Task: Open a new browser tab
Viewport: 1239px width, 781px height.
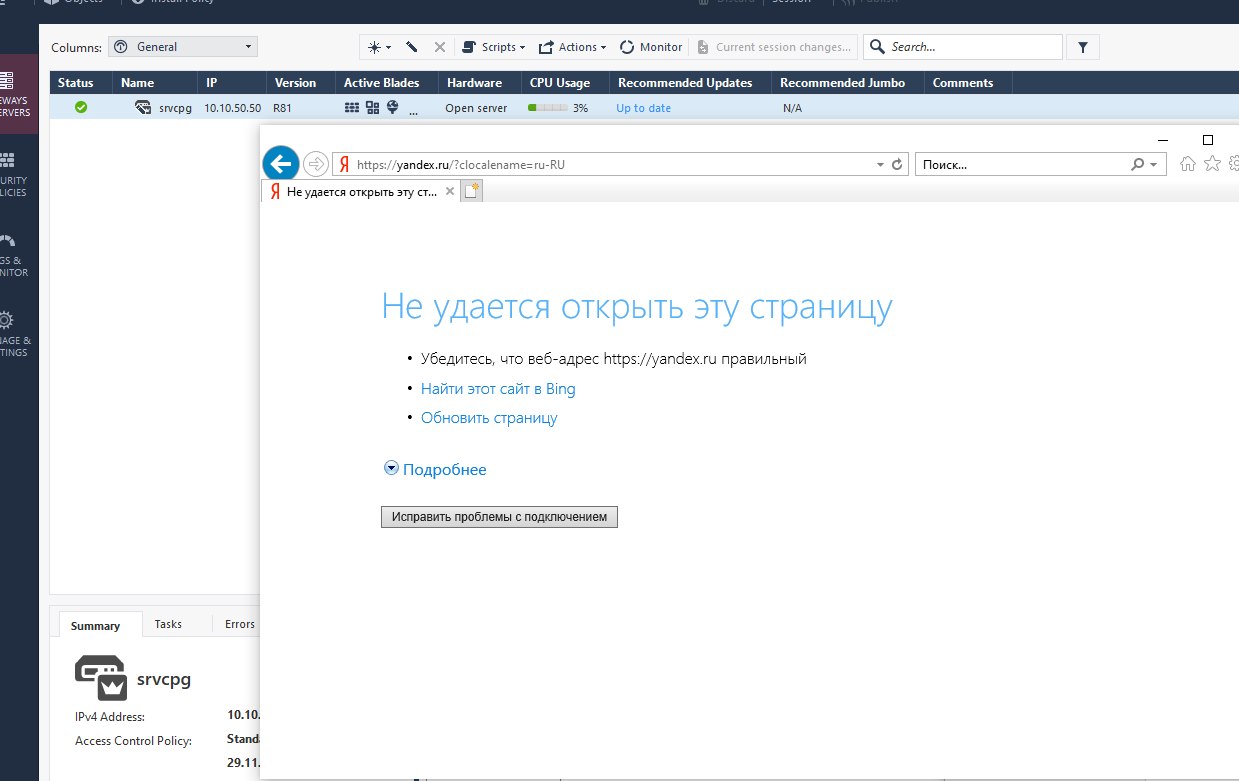Action: 473,191
